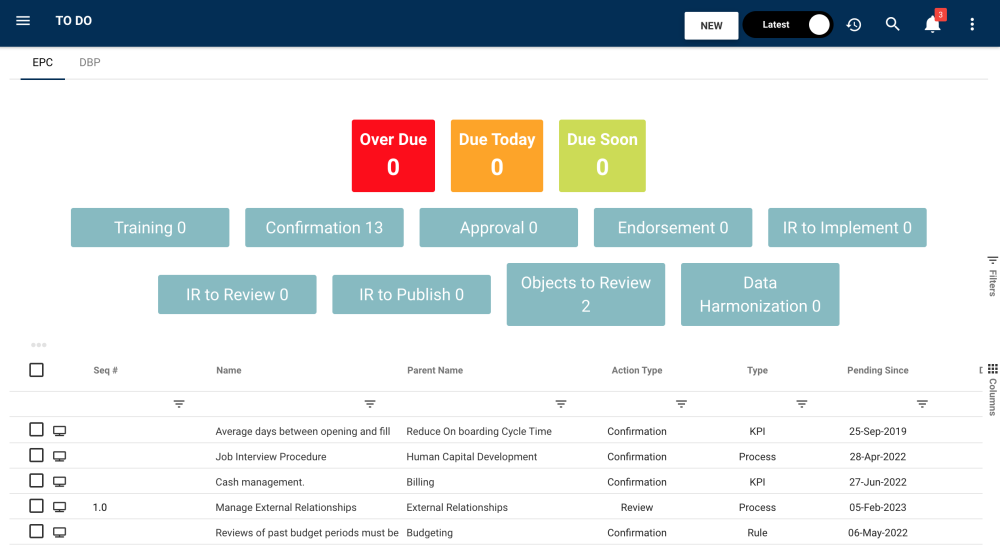1000x545 pixels.
Task: Click the Confirmation 13 tile
Action: coord(324,228)
